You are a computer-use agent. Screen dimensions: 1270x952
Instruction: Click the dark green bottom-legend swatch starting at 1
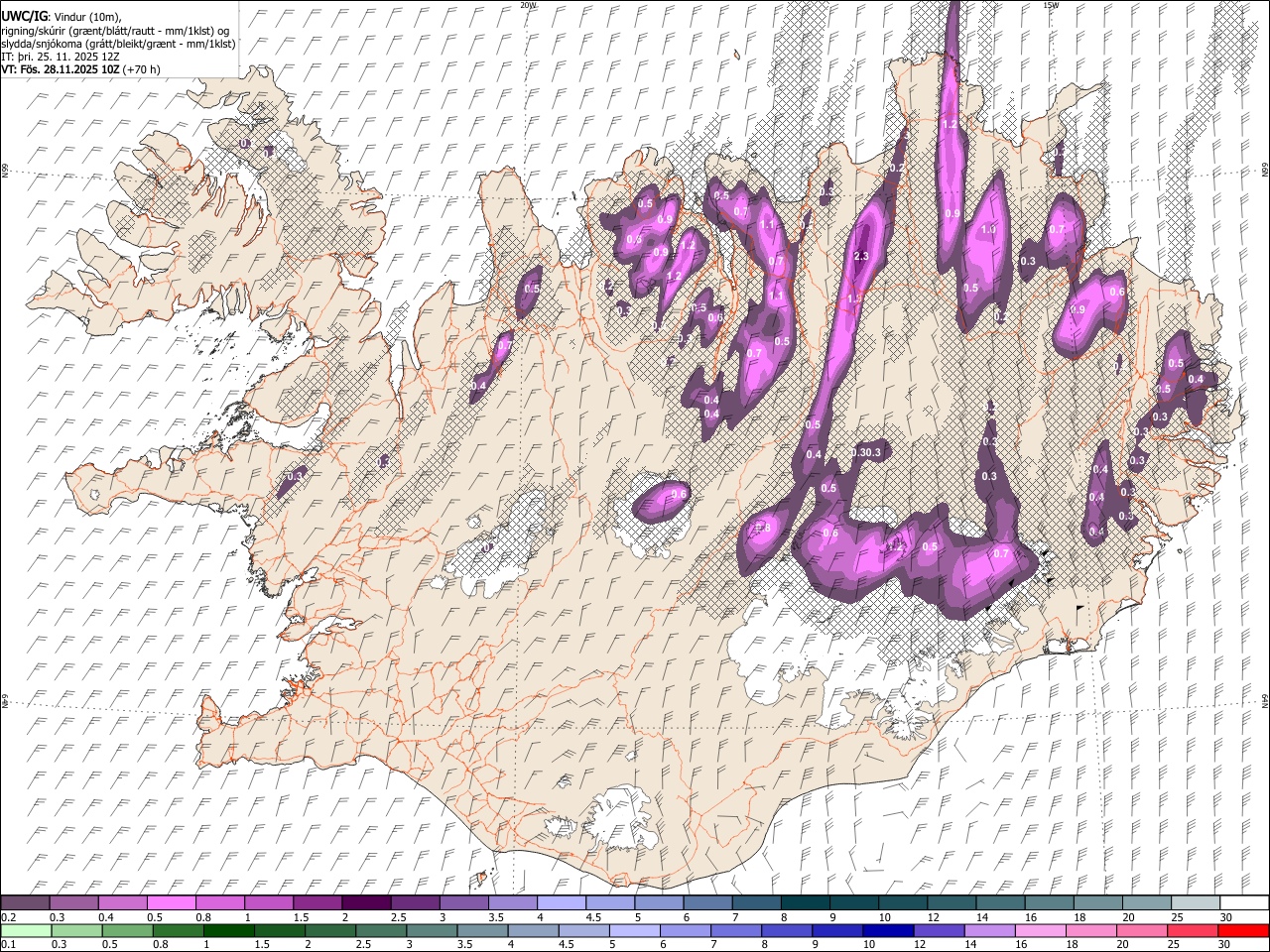229,930
